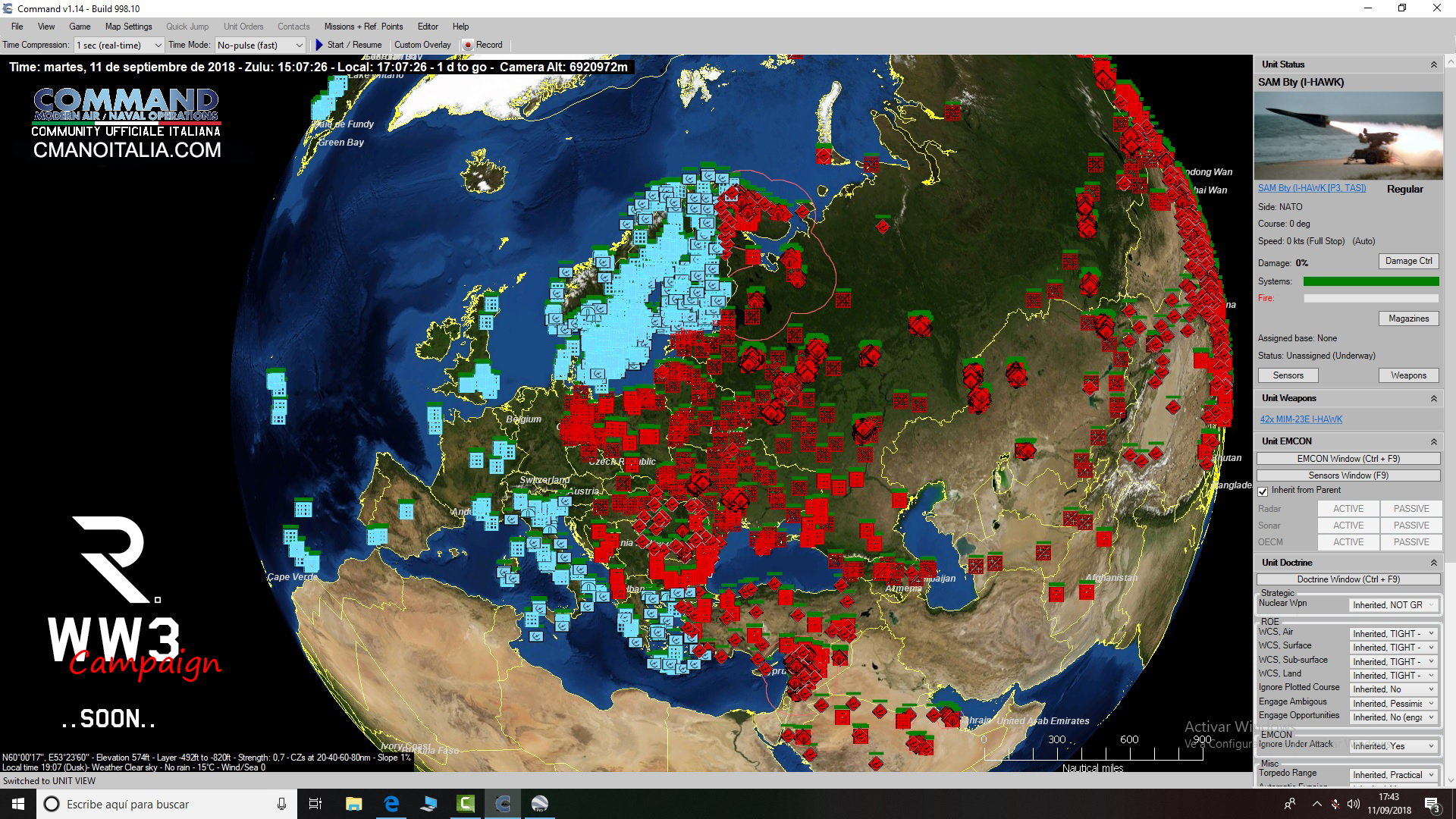
Task: Collapse the Unit Status panel
Action: click(x=1433, y=65)
